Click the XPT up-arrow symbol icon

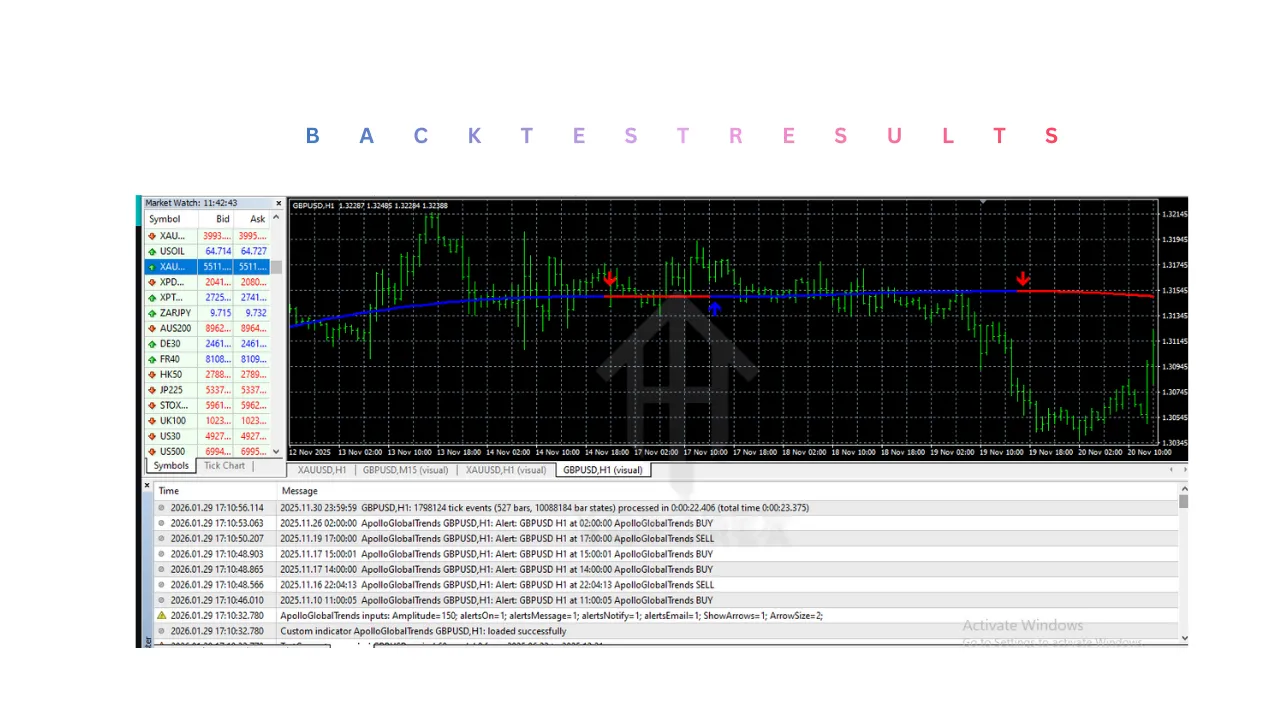(x=151, y=298)
